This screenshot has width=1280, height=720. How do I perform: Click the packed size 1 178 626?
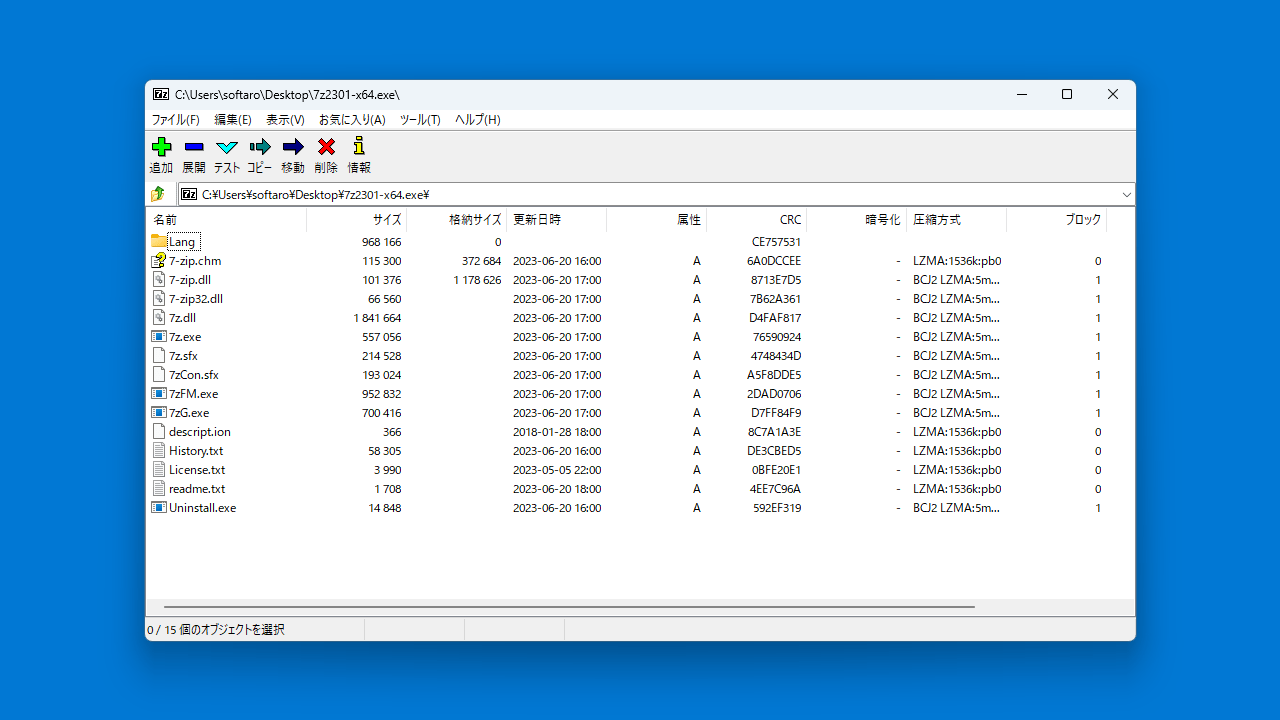coord(477,280)
